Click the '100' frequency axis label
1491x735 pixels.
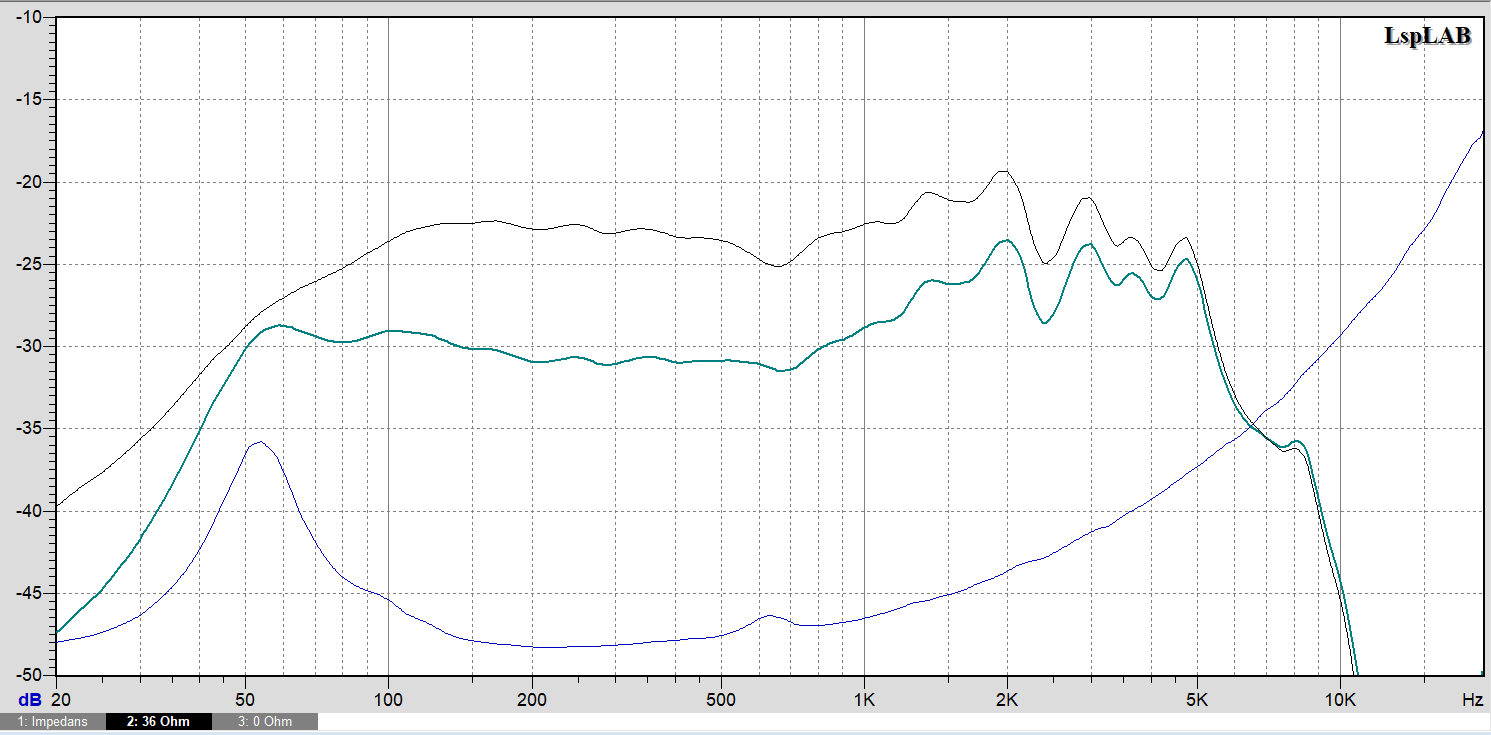(388, 698)
